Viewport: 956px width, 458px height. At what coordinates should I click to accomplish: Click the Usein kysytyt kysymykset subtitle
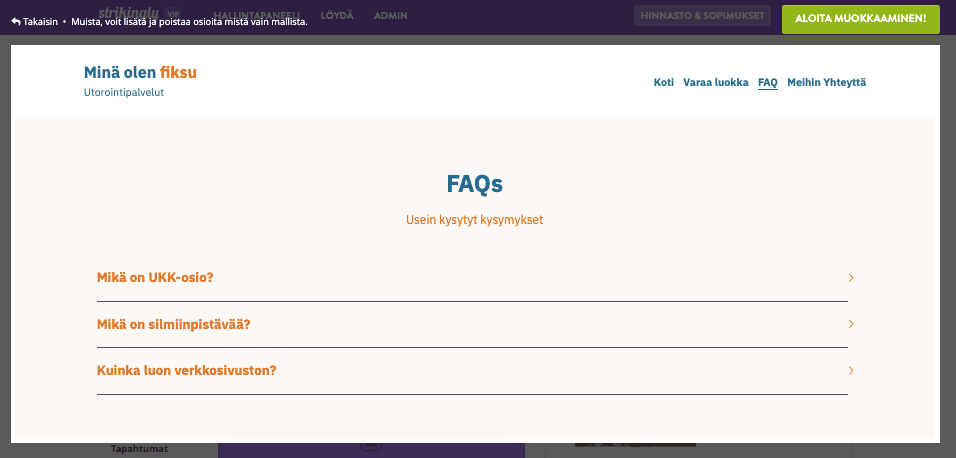click(474, 220)
